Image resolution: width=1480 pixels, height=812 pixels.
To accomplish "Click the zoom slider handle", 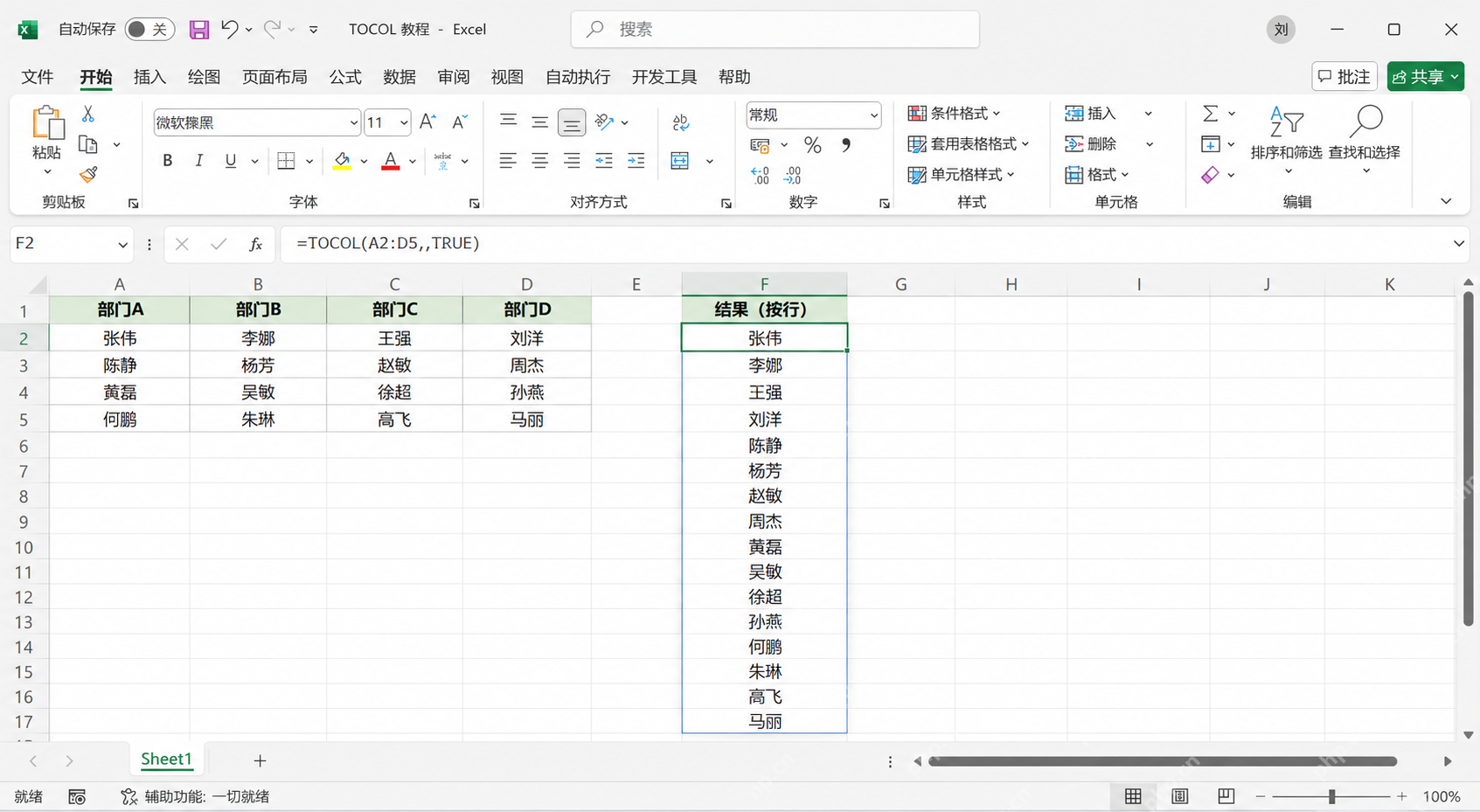I will (1331, 796).
